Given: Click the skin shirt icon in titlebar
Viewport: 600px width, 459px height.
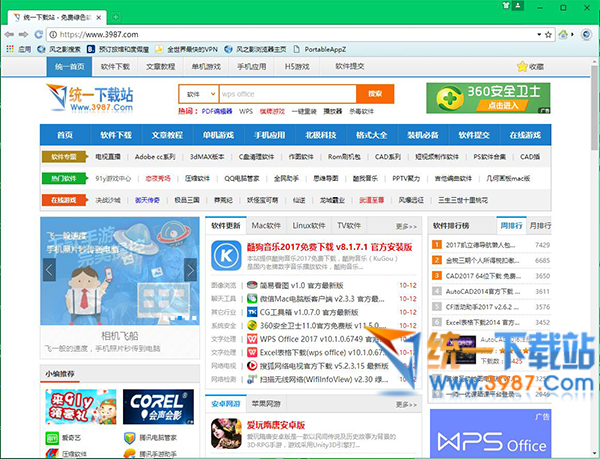Looking at the screenshot, I should coord(506,5).
